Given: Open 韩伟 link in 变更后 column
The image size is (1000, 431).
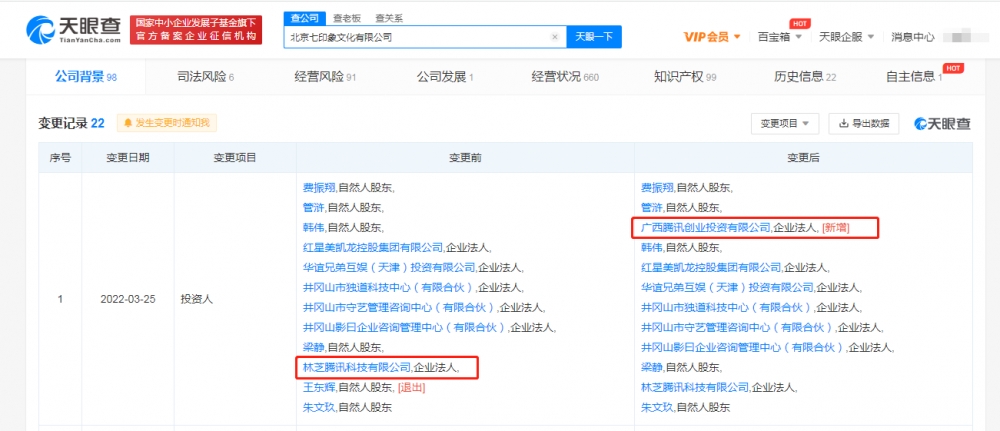Looking at the screenshot, I should 652,247.
